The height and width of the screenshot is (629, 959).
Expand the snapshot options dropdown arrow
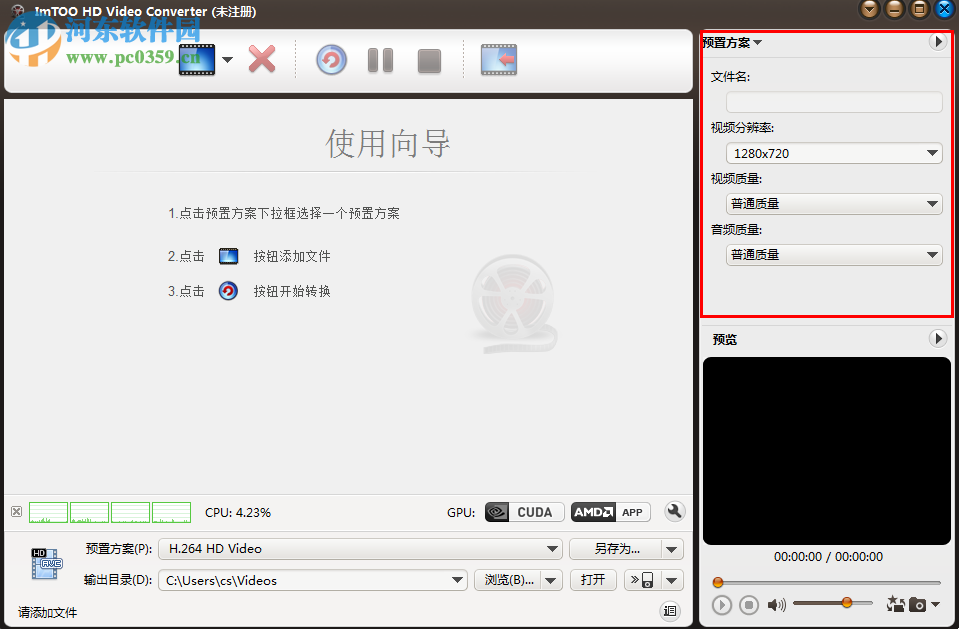click(937, 604)
